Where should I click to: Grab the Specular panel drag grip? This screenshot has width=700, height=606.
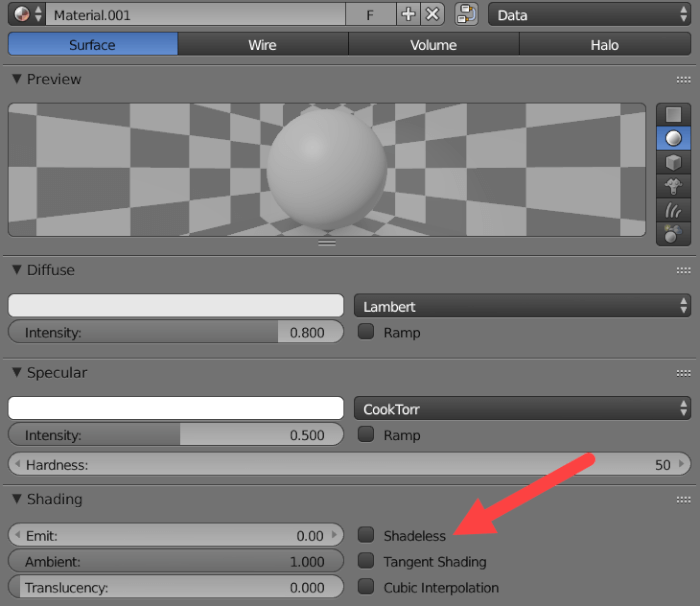683,373
